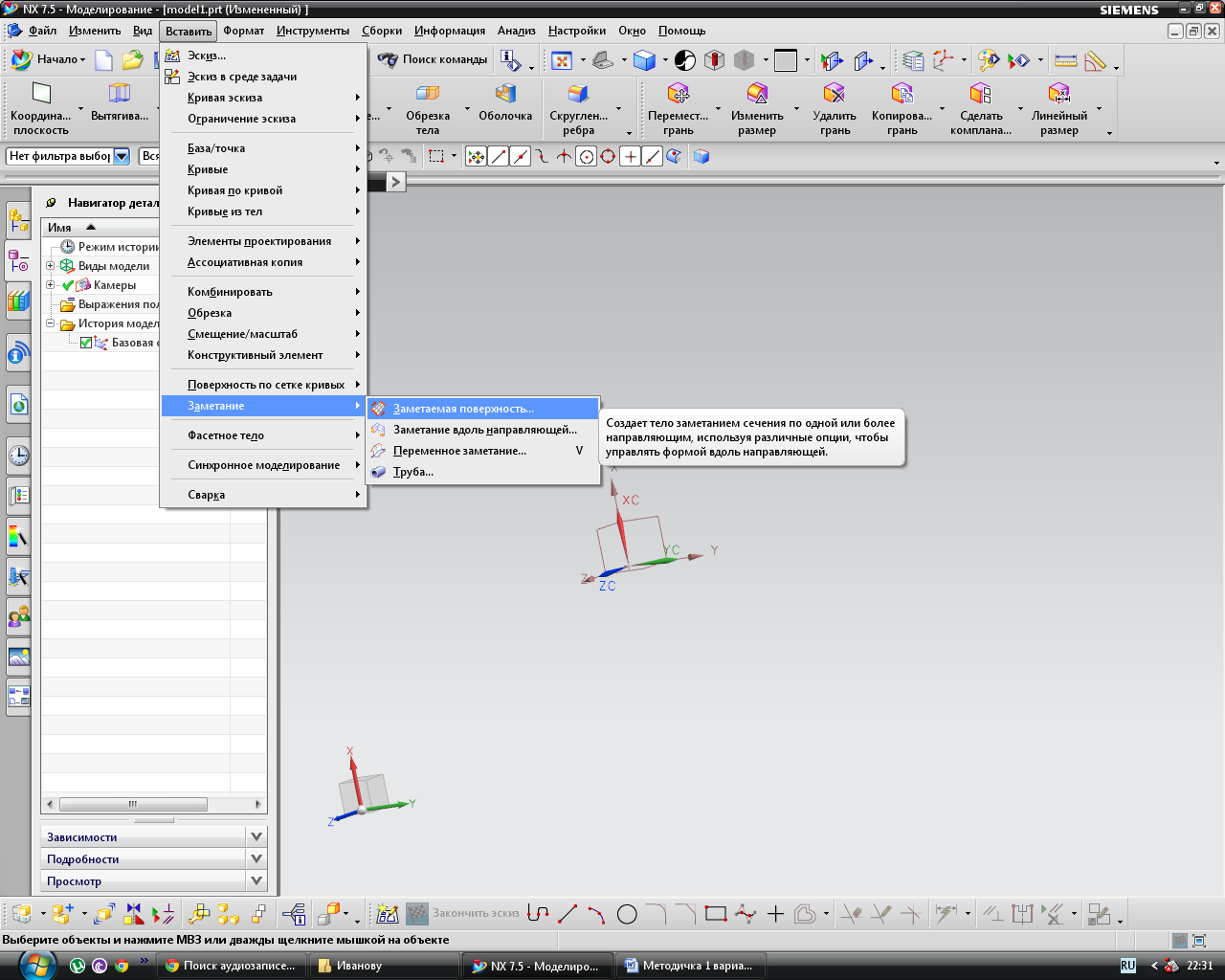This screenshot has width=1225, height=980.
Task: Click the Measure angle protractor icon
Action: pyautogui.click(x=1096, y=60)
